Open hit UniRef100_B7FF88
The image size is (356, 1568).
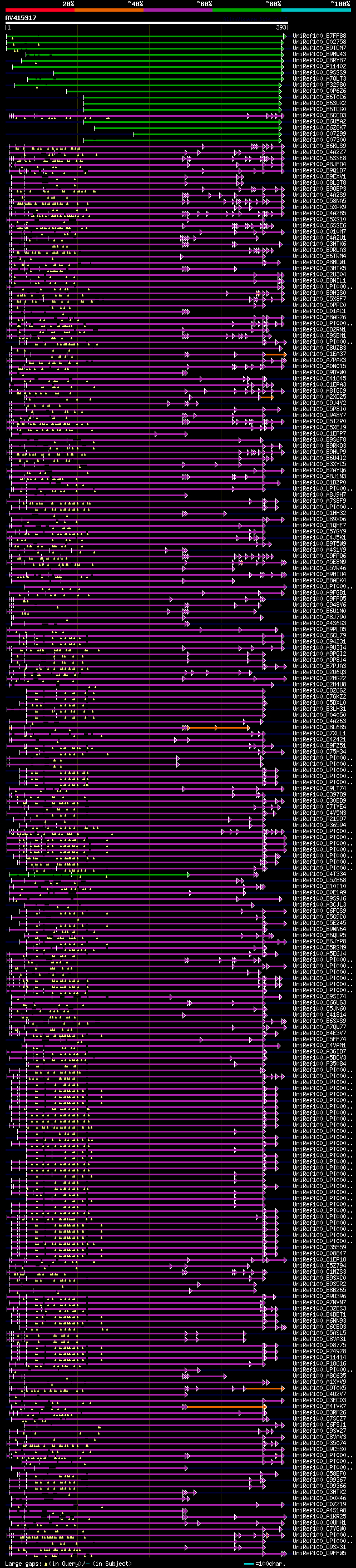click(x=319, y=36)
